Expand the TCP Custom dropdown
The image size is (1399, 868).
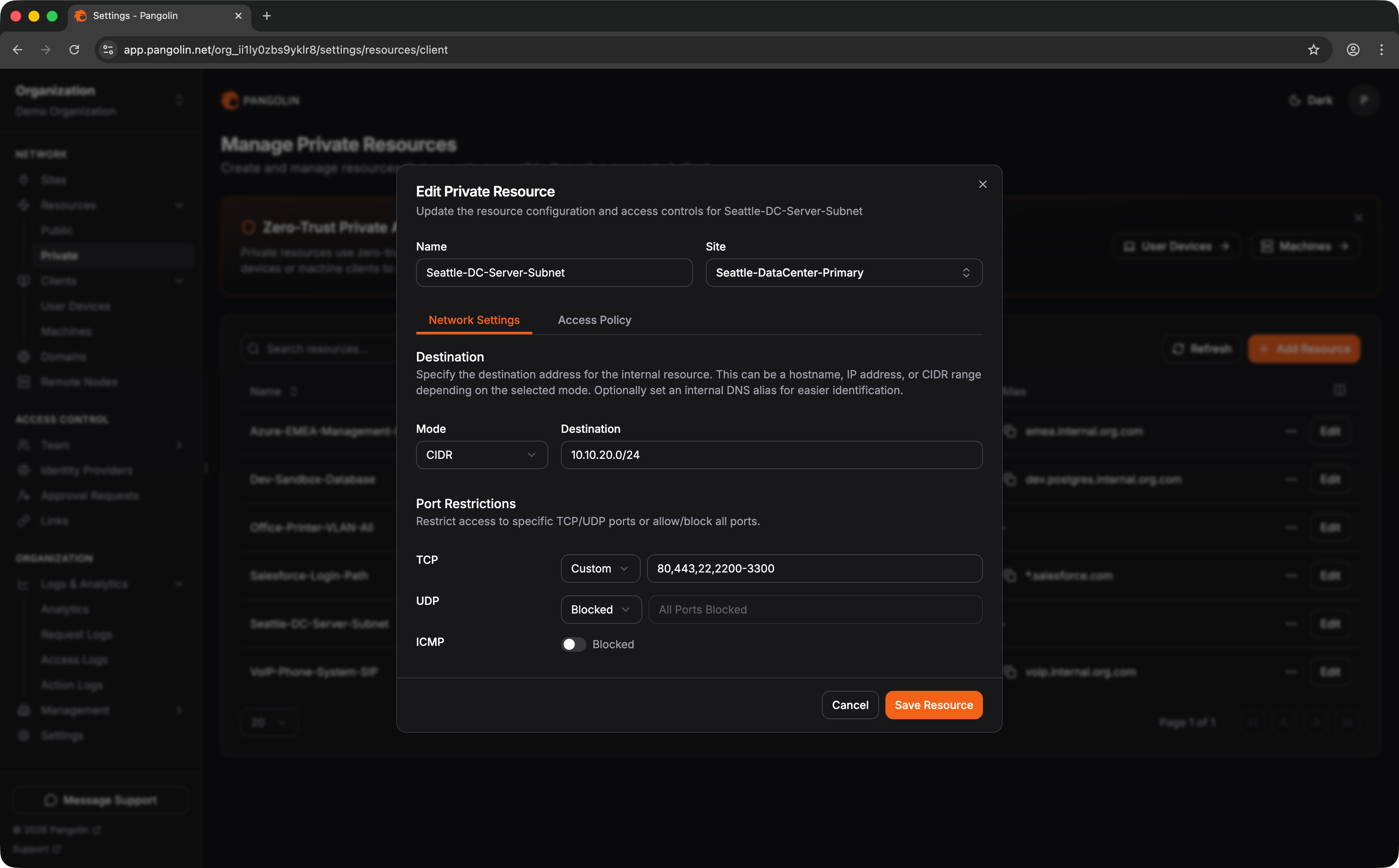(x=600, y=568)
